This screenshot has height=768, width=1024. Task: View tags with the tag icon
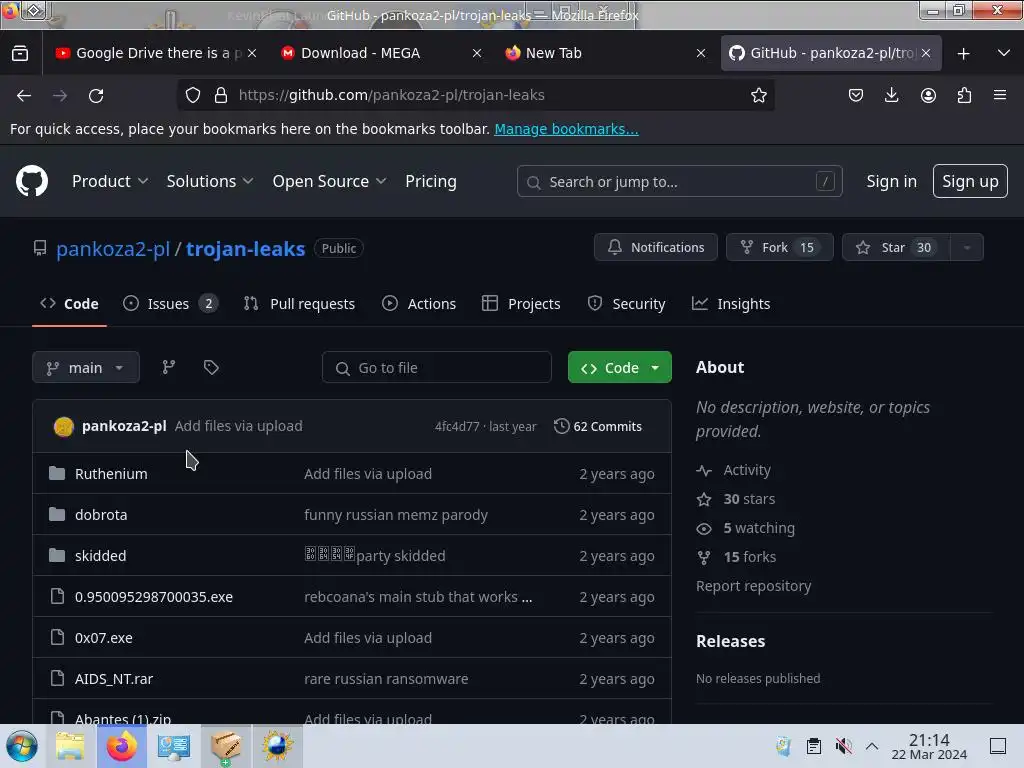pos(211,367)
